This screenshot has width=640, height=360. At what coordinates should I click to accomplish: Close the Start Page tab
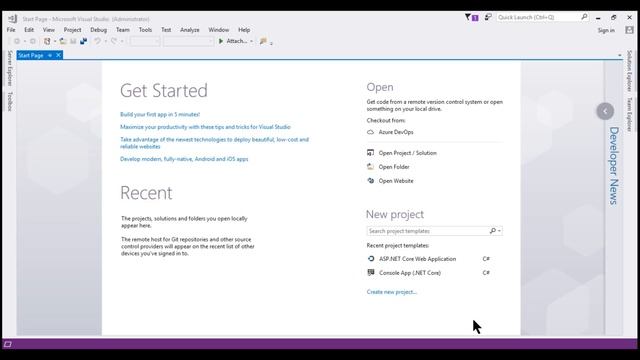58,55
